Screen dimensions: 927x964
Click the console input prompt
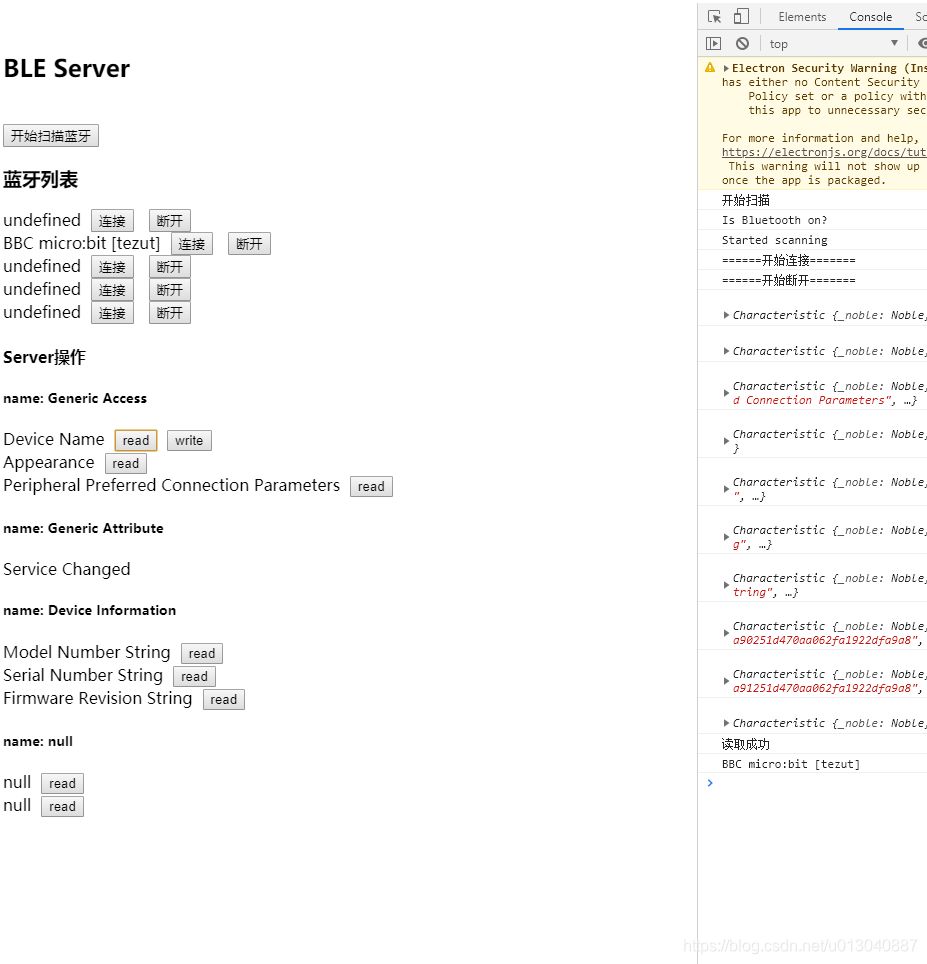(818, 783)
